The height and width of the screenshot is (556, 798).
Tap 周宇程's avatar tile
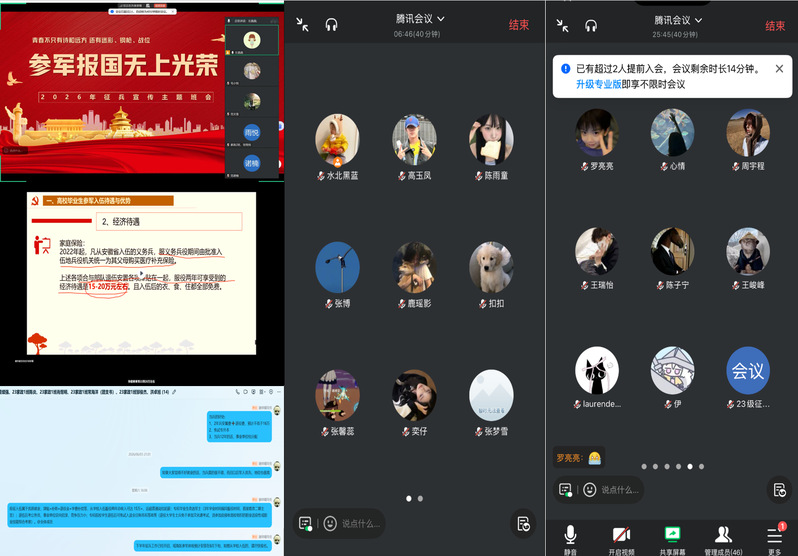coord(748,132)
